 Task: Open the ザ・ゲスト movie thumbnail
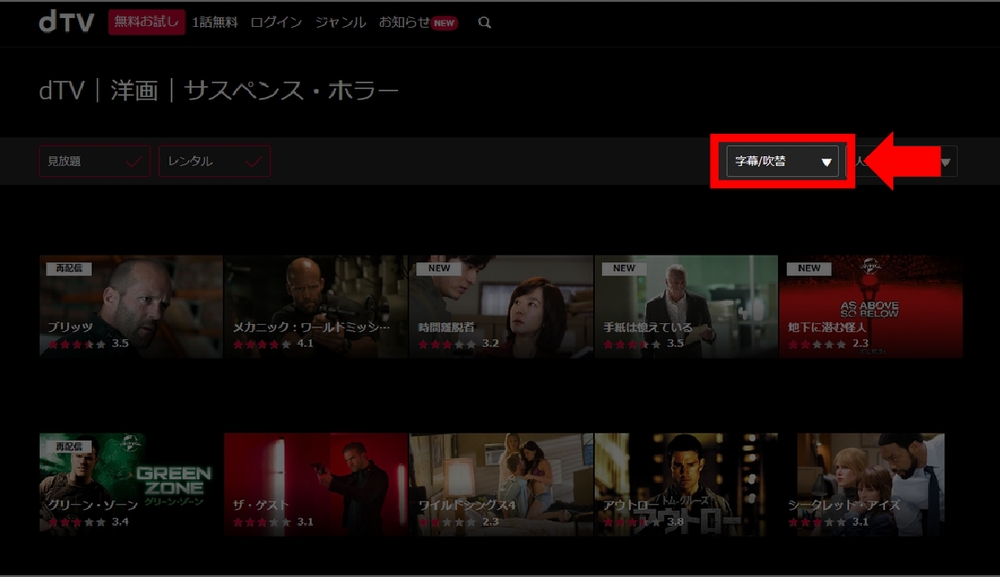316,485
